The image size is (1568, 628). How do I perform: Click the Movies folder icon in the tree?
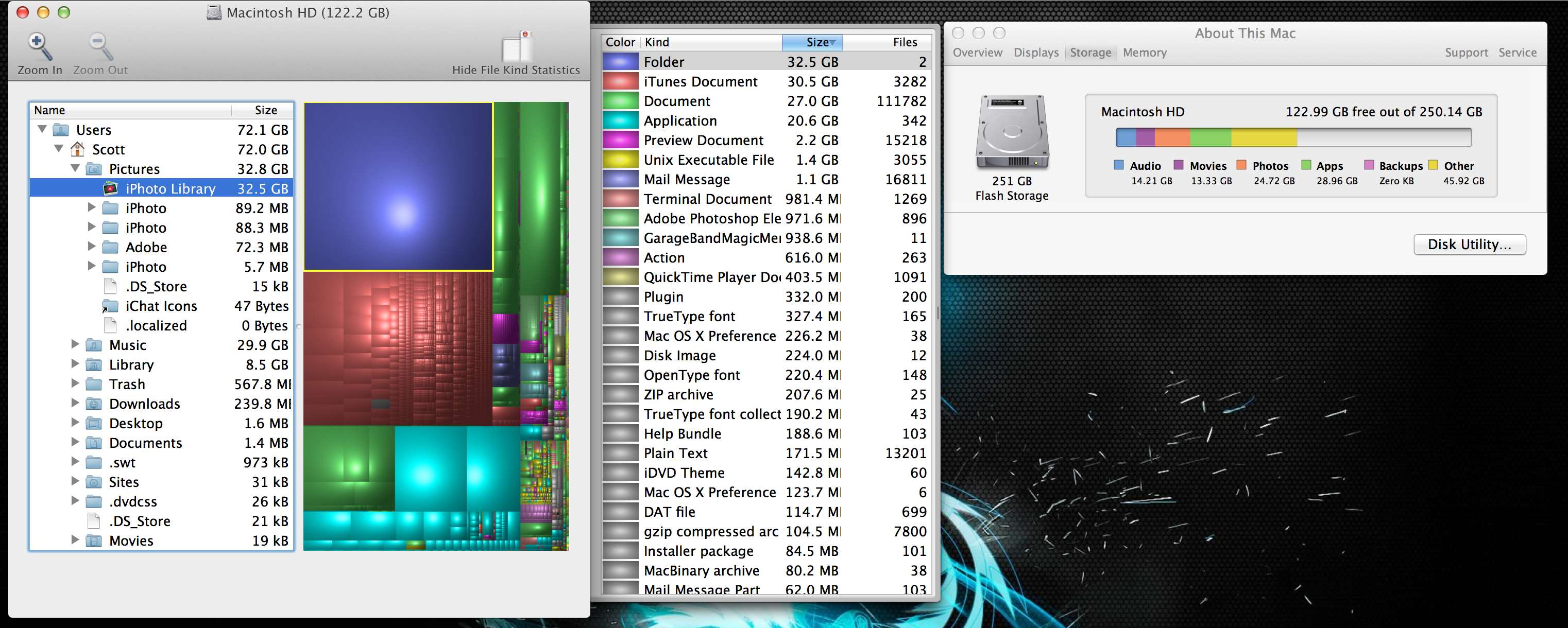pyautogui.click(x=94, y=540)
